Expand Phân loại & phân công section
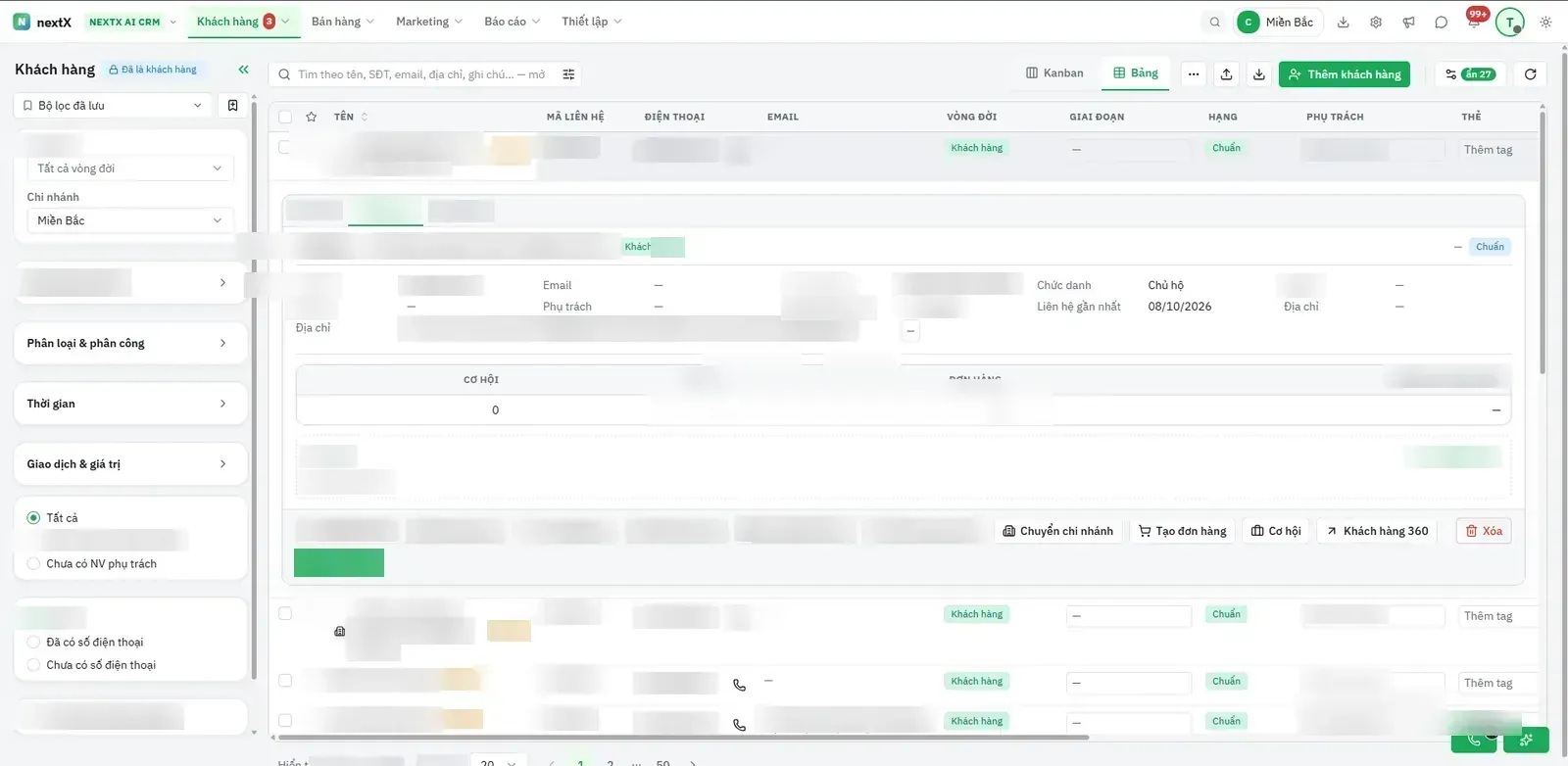 click(130, 343)
